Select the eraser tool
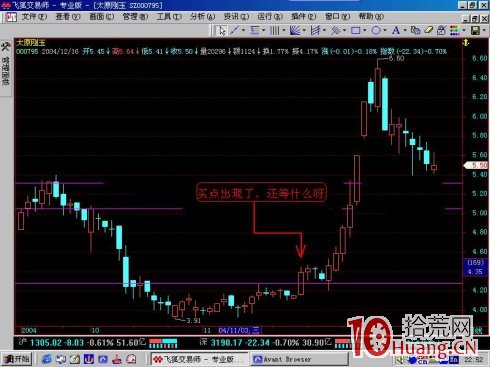490x367 pixels. [x=428, y=30]
